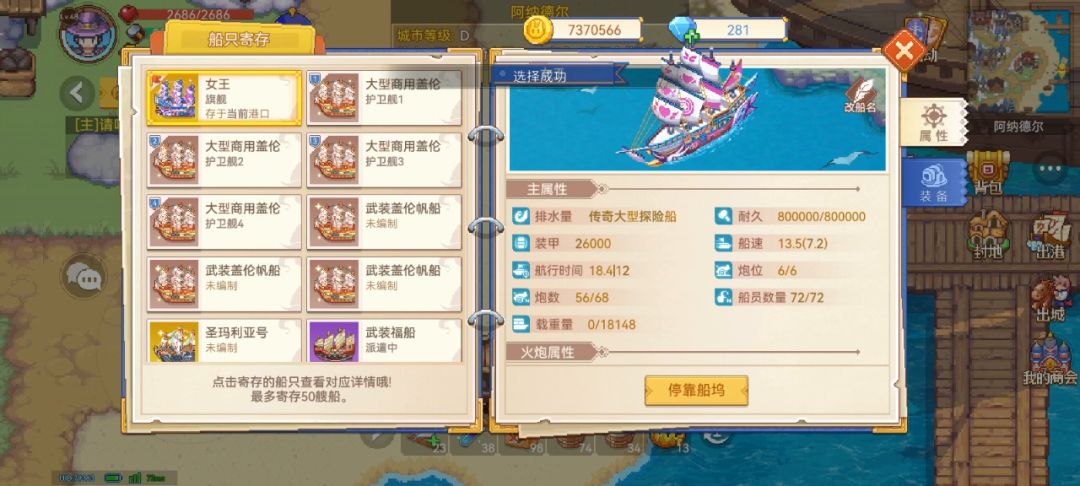This screenshot has width=1080, height=486.
Task: Open my guild (我的商会) icon
Action: pos(1050,360)
